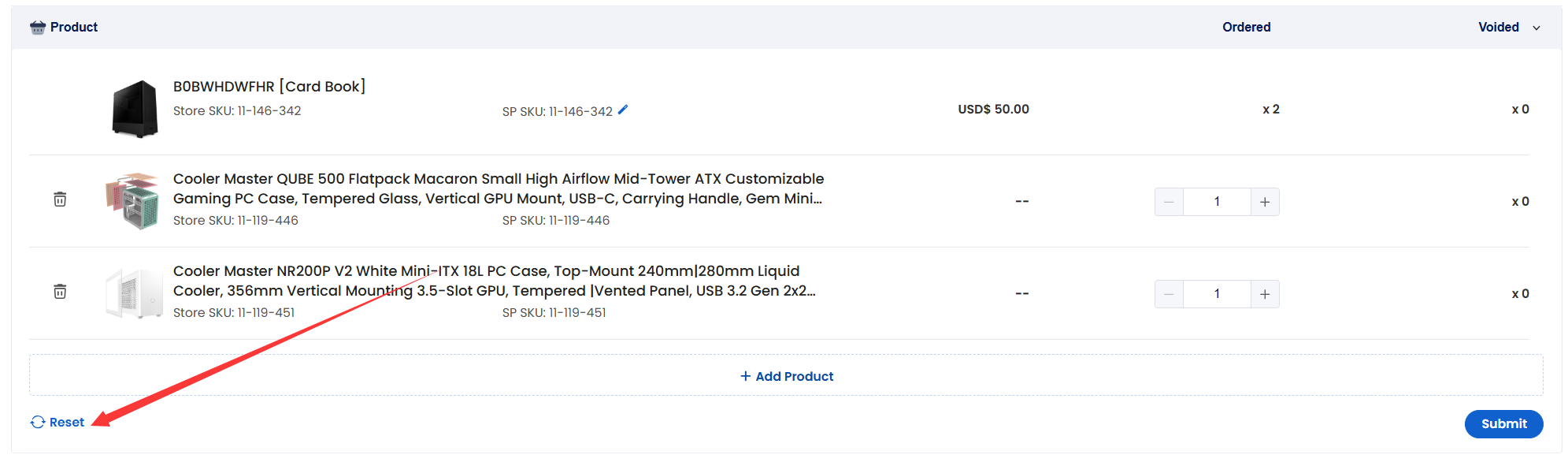Decrease quantity for QUBE 500 case

point(1169,202)
